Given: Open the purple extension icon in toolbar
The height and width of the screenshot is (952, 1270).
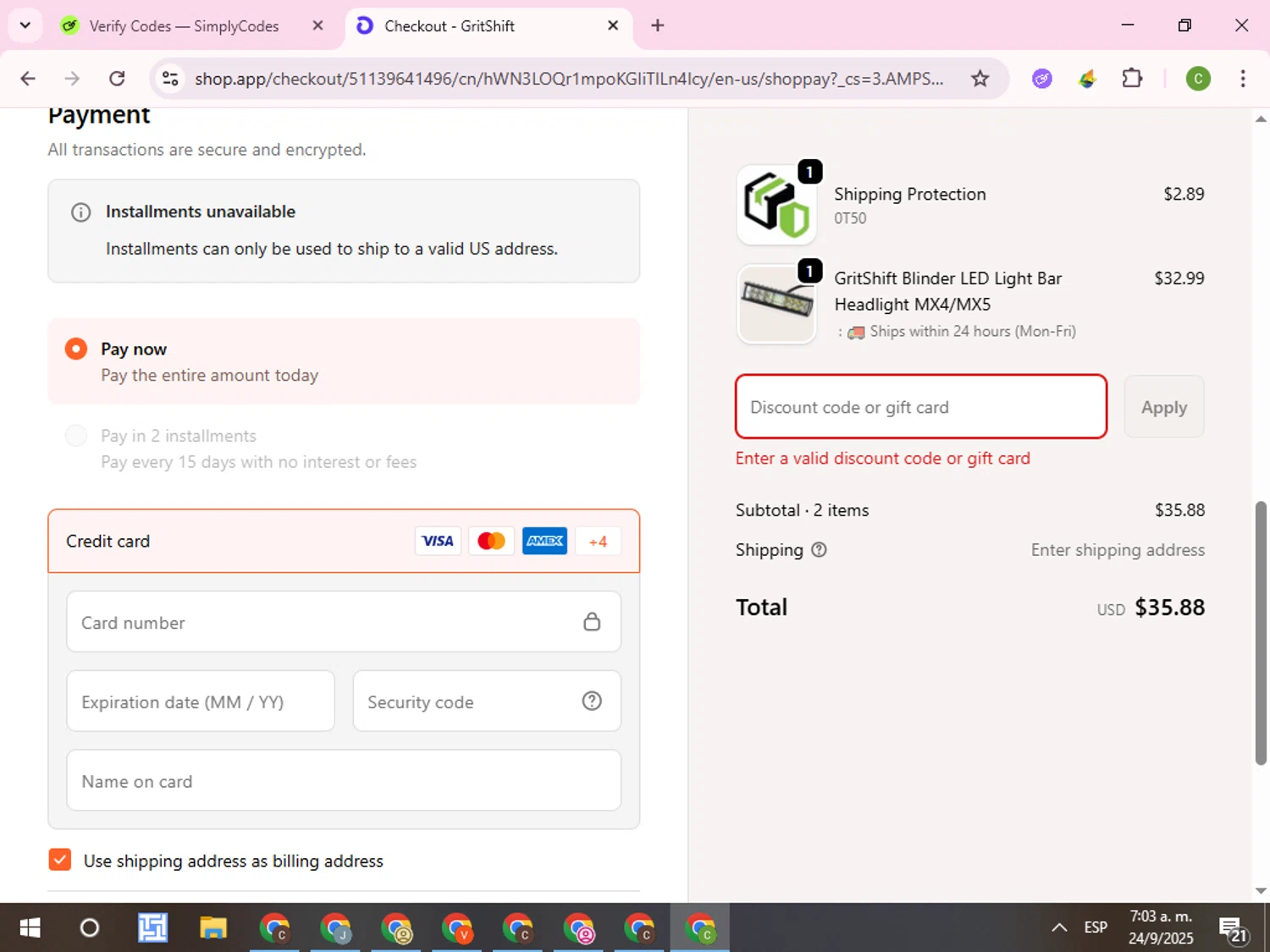Looking at the screenshot, I should 1042,79.
